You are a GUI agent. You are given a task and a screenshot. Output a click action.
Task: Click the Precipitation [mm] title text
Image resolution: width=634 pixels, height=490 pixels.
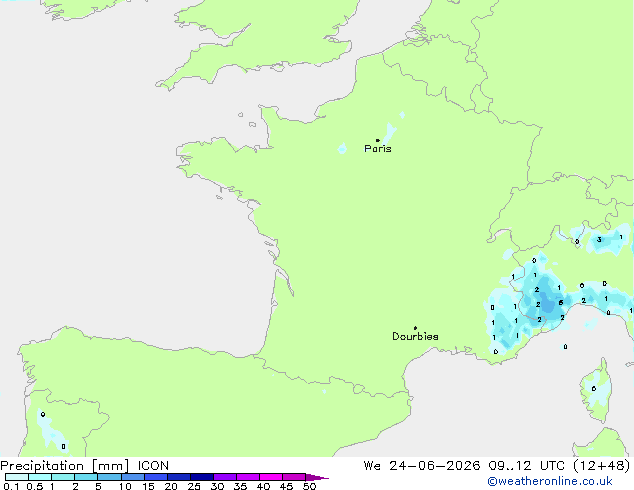coord(65,466)
